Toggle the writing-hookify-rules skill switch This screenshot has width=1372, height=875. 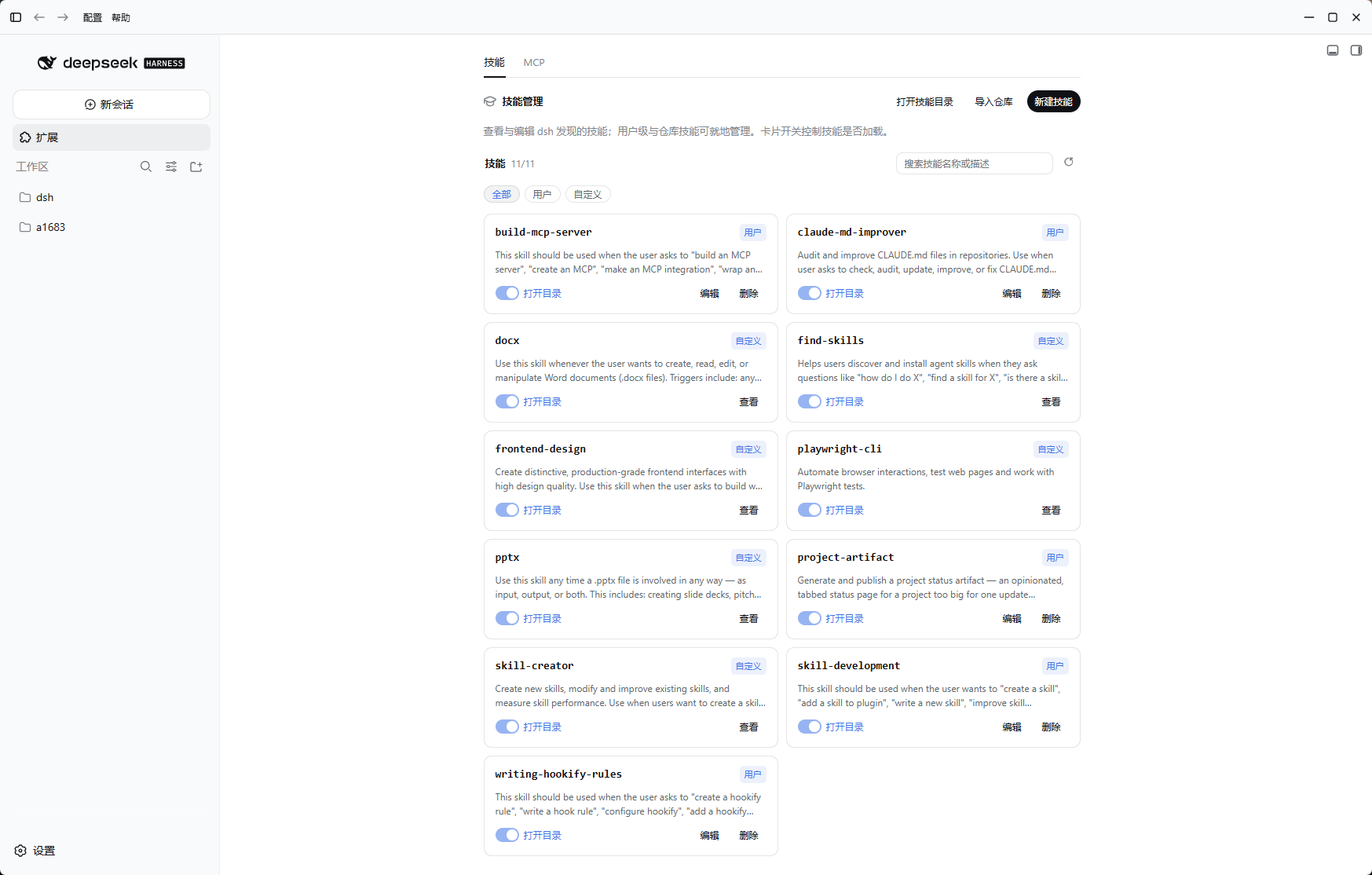[x=507, y=835]
